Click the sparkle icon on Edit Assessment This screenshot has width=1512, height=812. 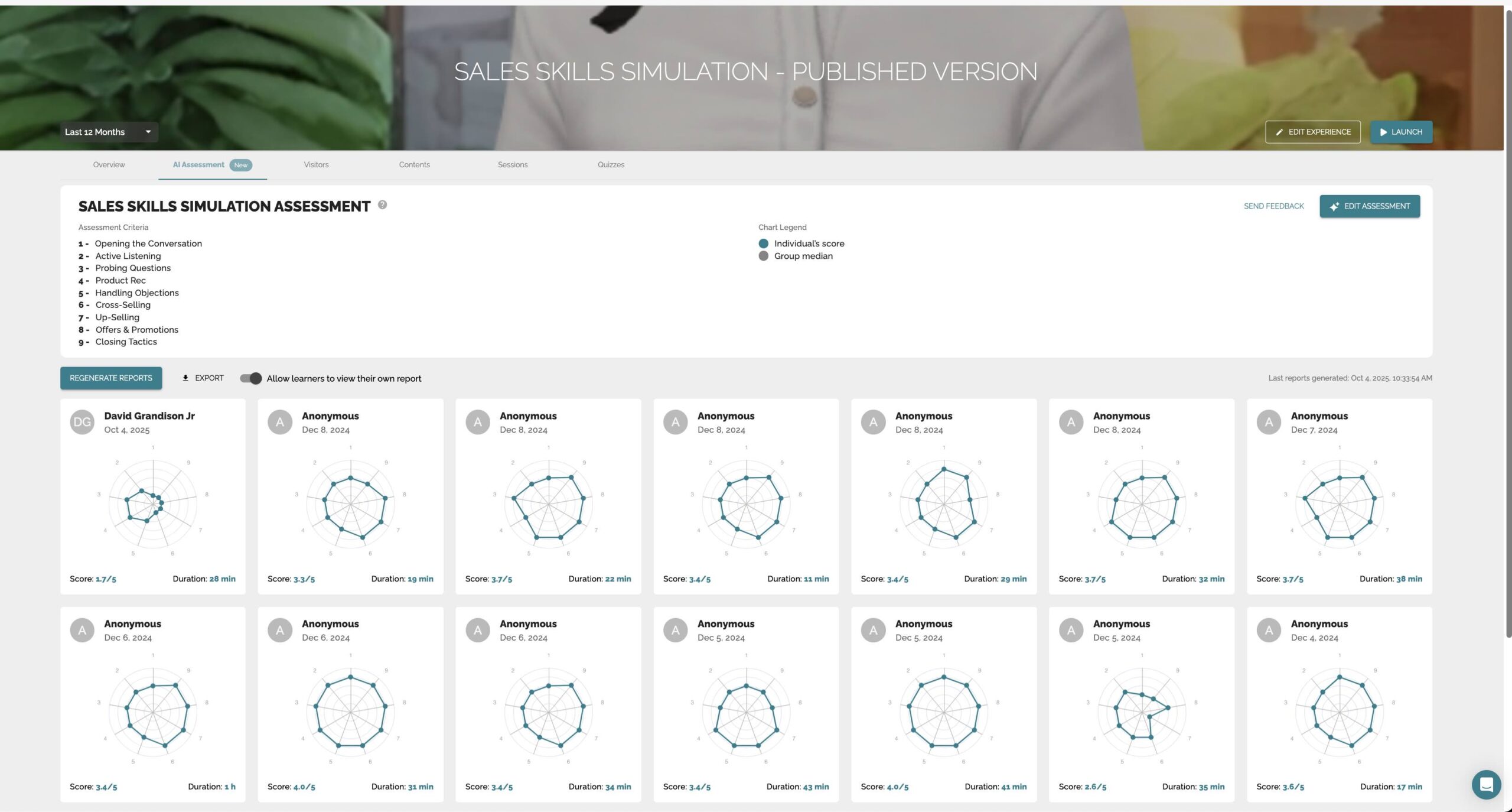pos(1334,206)
